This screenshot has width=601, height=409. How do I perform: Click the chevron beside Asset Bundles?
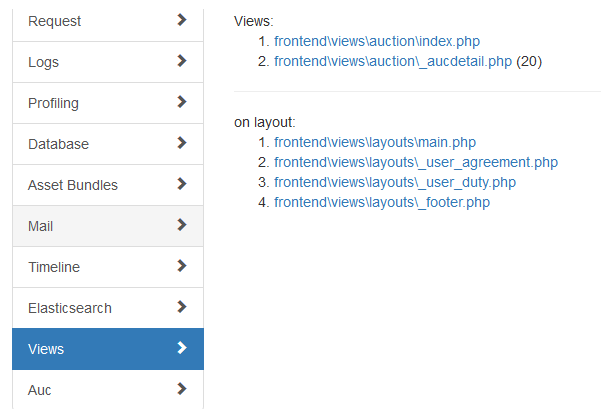pos(181,184)
